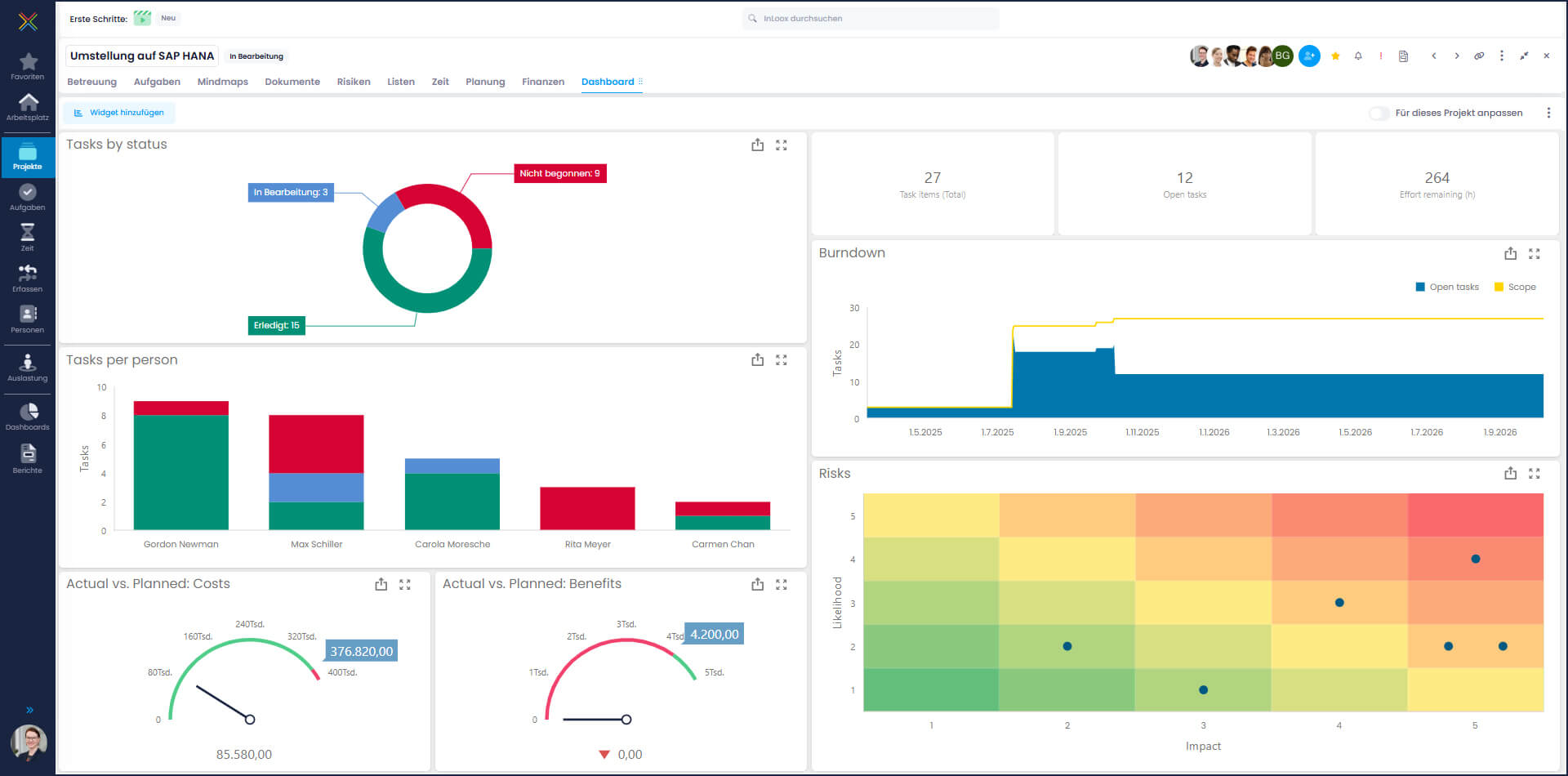Go to Arbeitsplatz in the sidebar
The image size is (1568, 776).
pos(28,108)
